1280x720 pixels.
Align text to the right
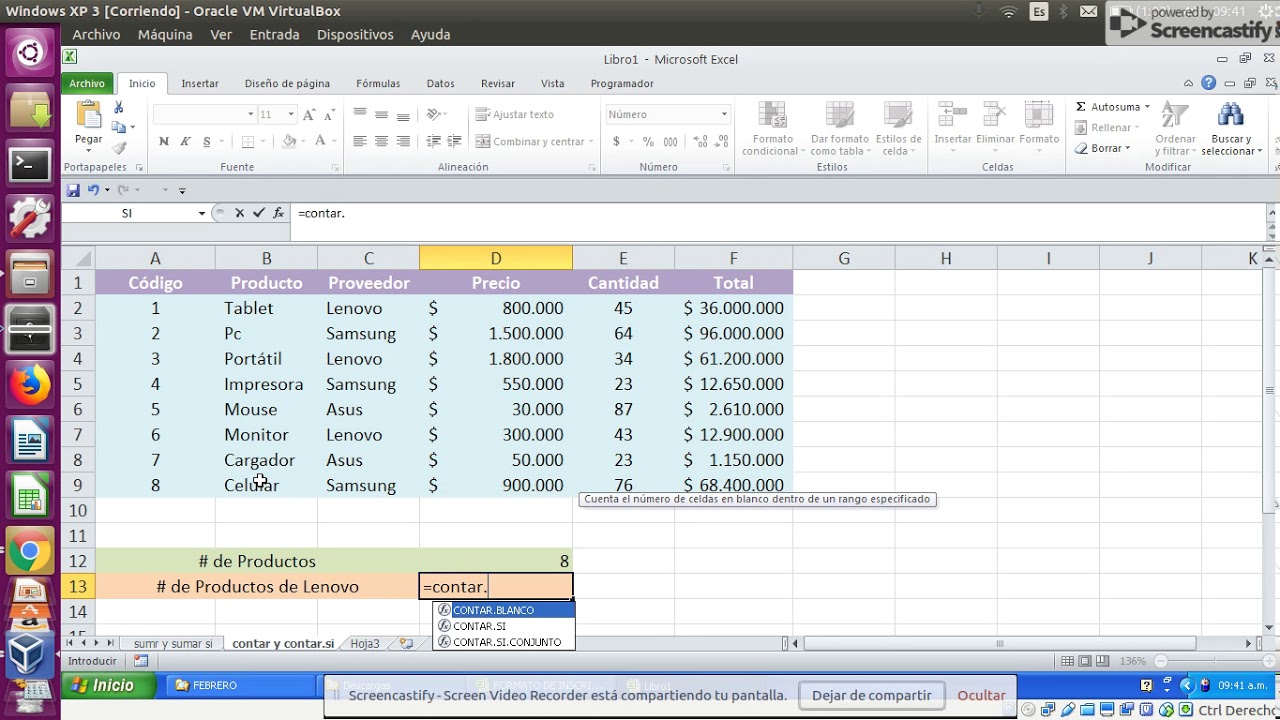tap(403, 141)
